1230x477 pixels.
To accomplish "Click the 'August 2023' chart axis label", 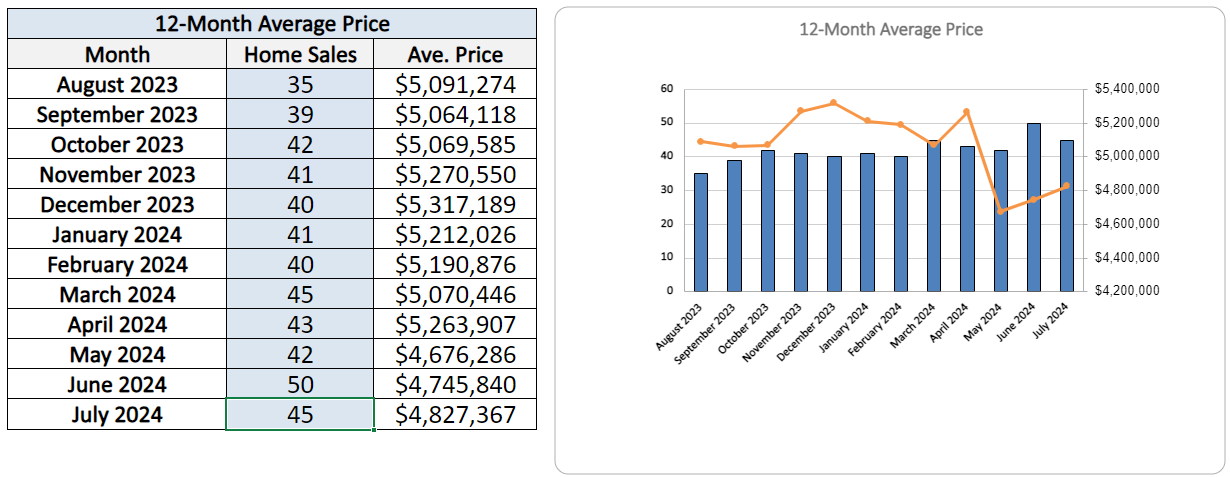I will pyautogui.click(x=680, y=326).
